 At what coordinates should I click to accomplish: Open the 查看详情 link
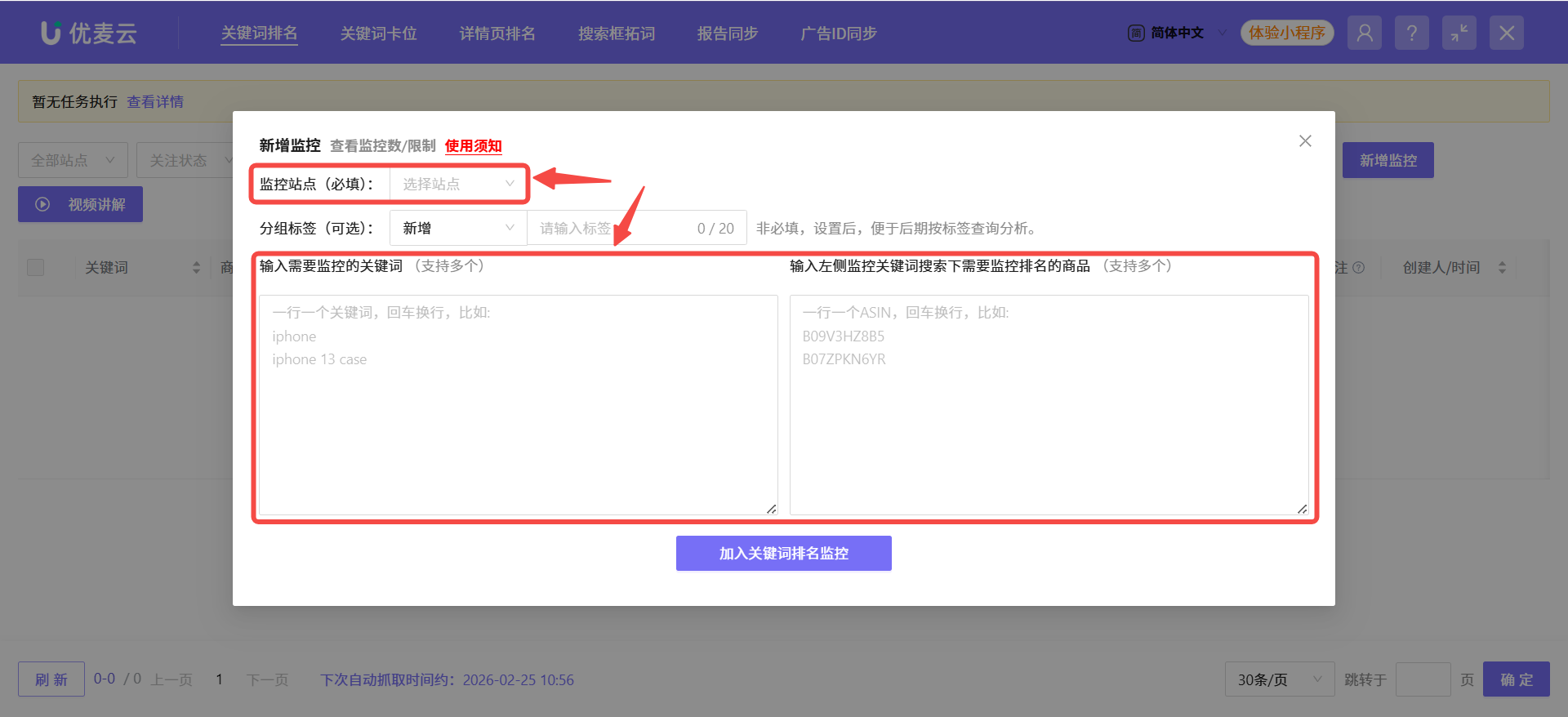(155, 101)
